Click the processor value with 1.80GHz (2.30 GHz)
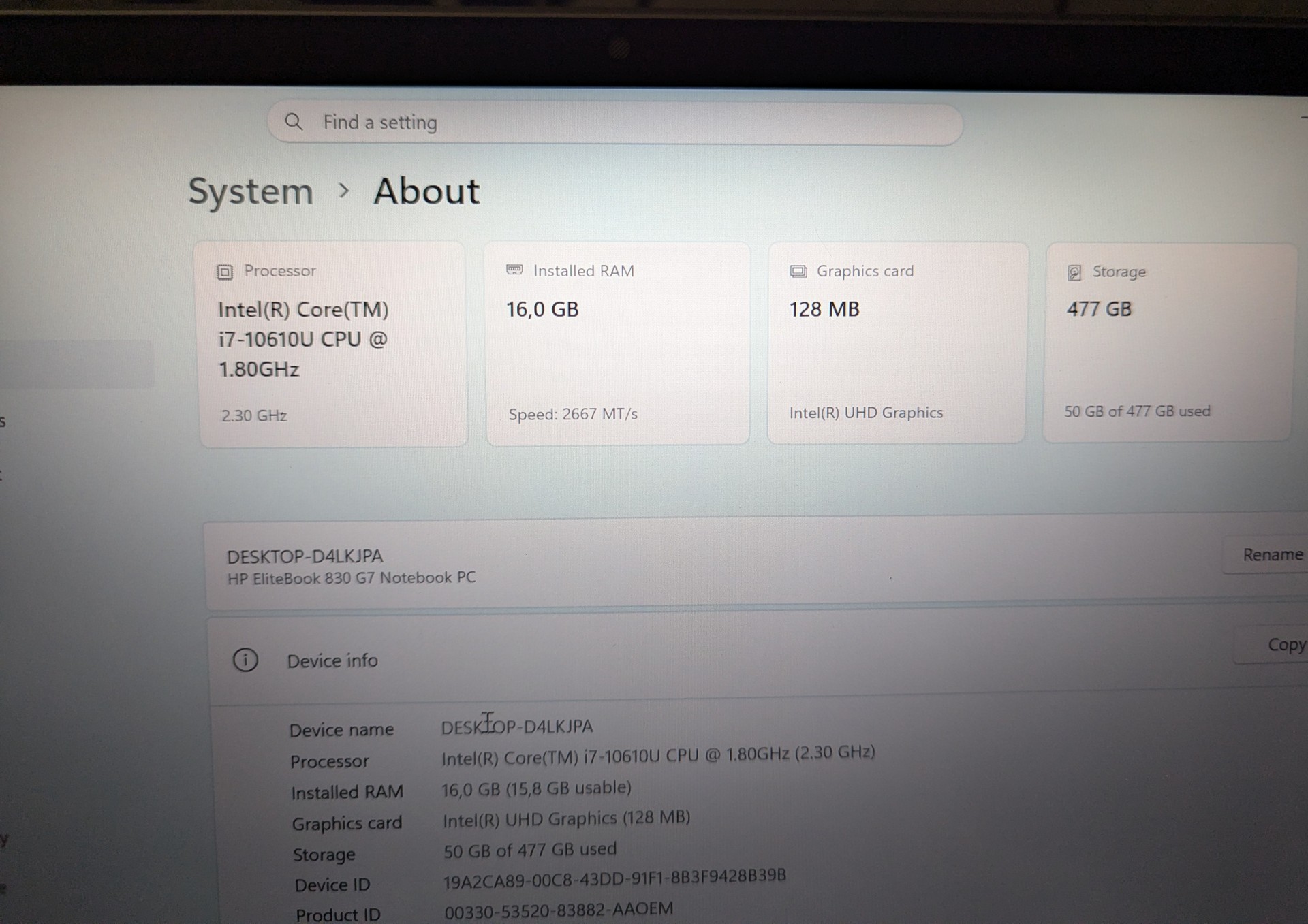This screenshot has height=924, width=1308. [658, 755]
